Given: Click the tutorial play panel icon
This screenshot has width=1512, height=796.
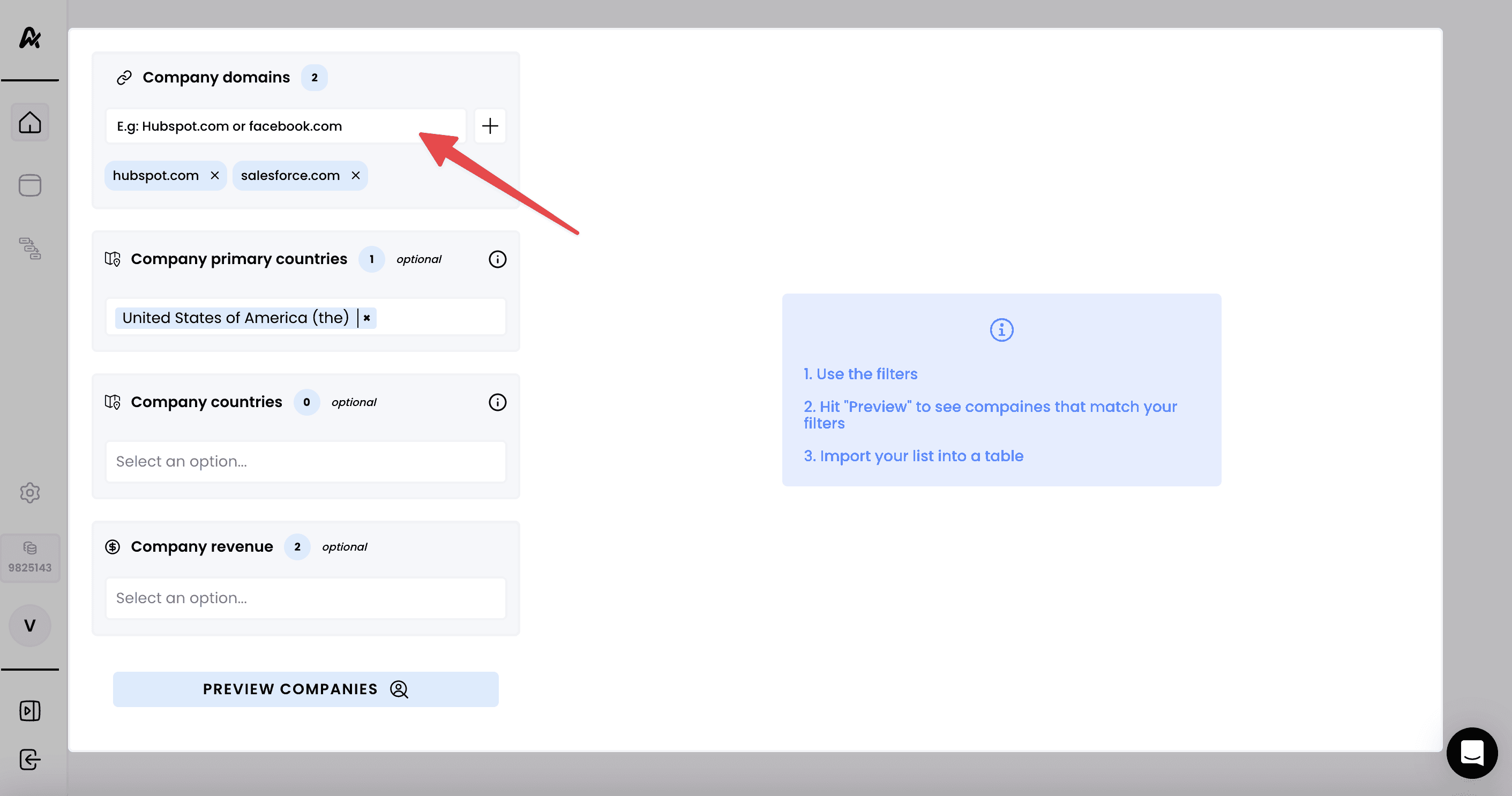Looking at the screenshot, I should (x=29, y=710).
